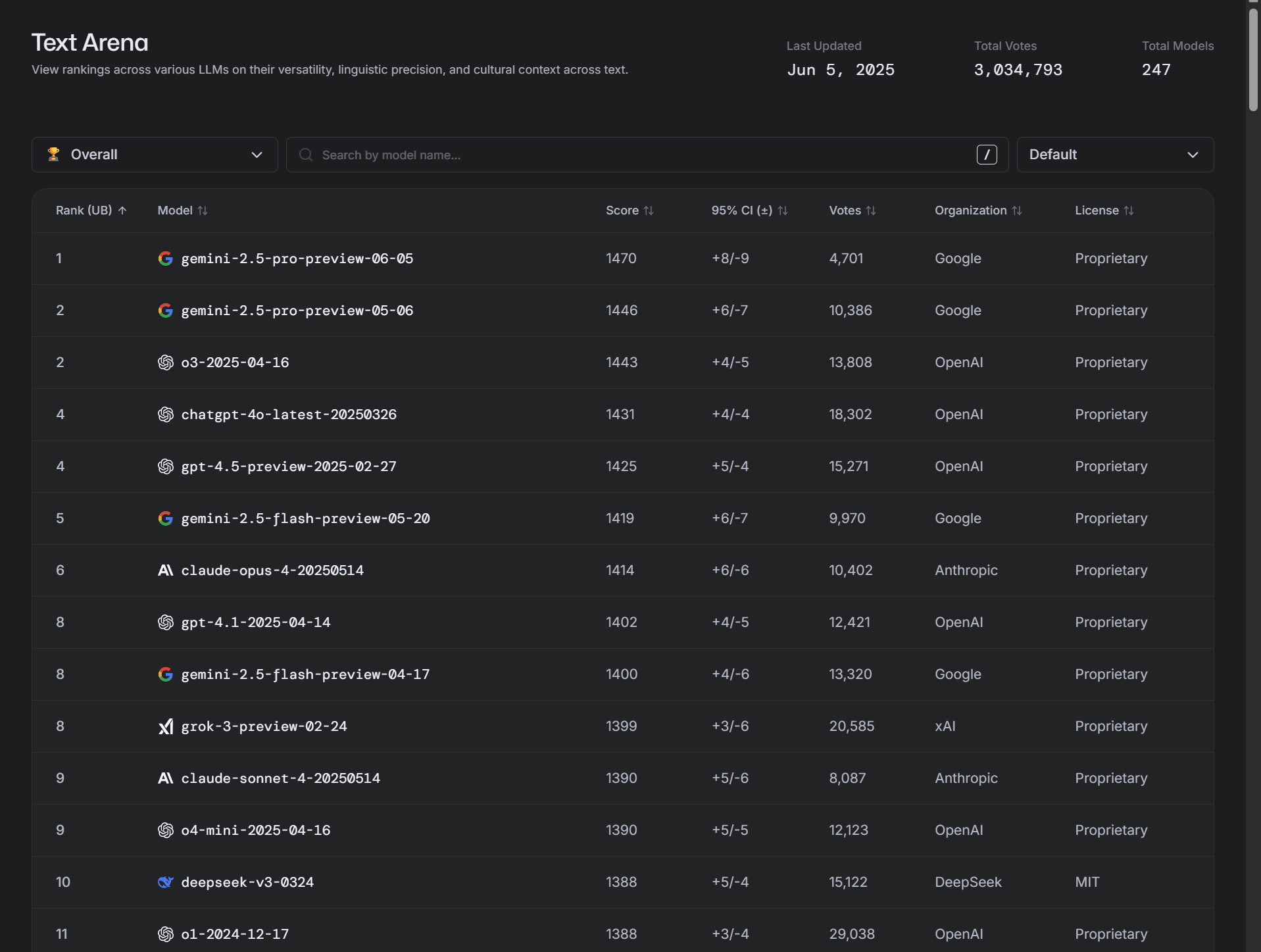The height and width of the screenshot is (952, 1261).
Task: Focus the Search by model name field
Action: pos(645,155)
